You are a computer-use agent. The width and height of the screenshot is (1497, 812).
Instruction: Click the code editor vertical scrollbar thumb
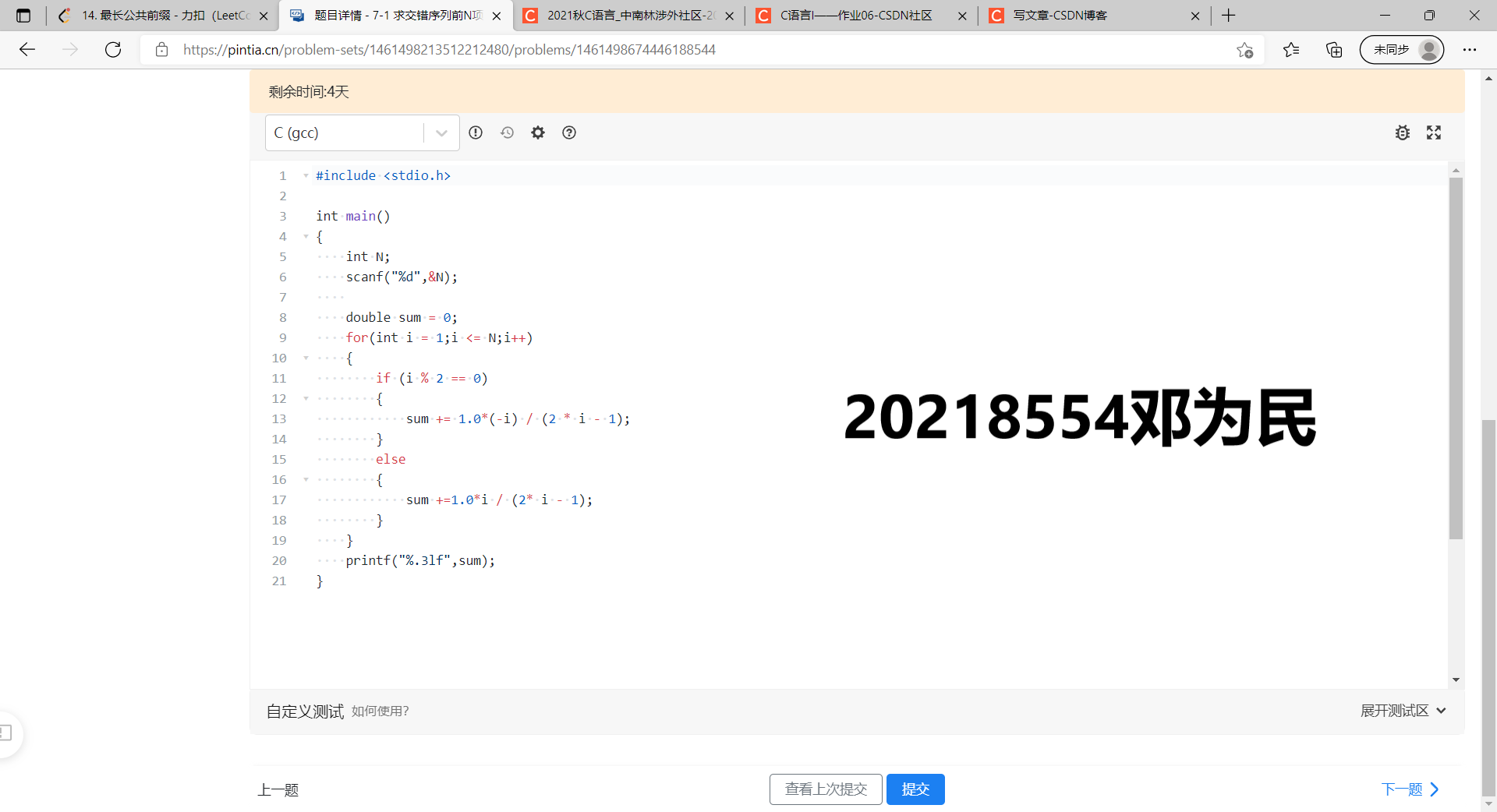pyautogui.click(x=1456, y=358)
